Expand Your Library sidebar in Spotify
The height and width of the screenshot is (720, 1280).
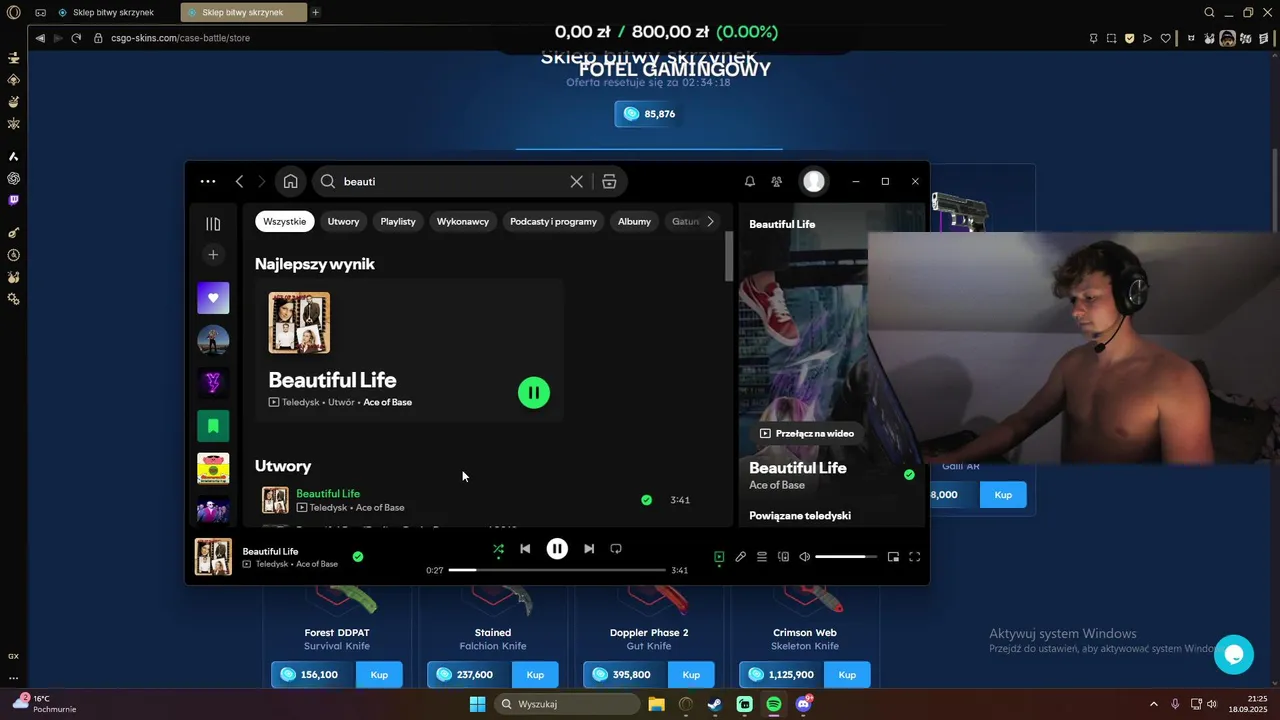coord(213,224)
